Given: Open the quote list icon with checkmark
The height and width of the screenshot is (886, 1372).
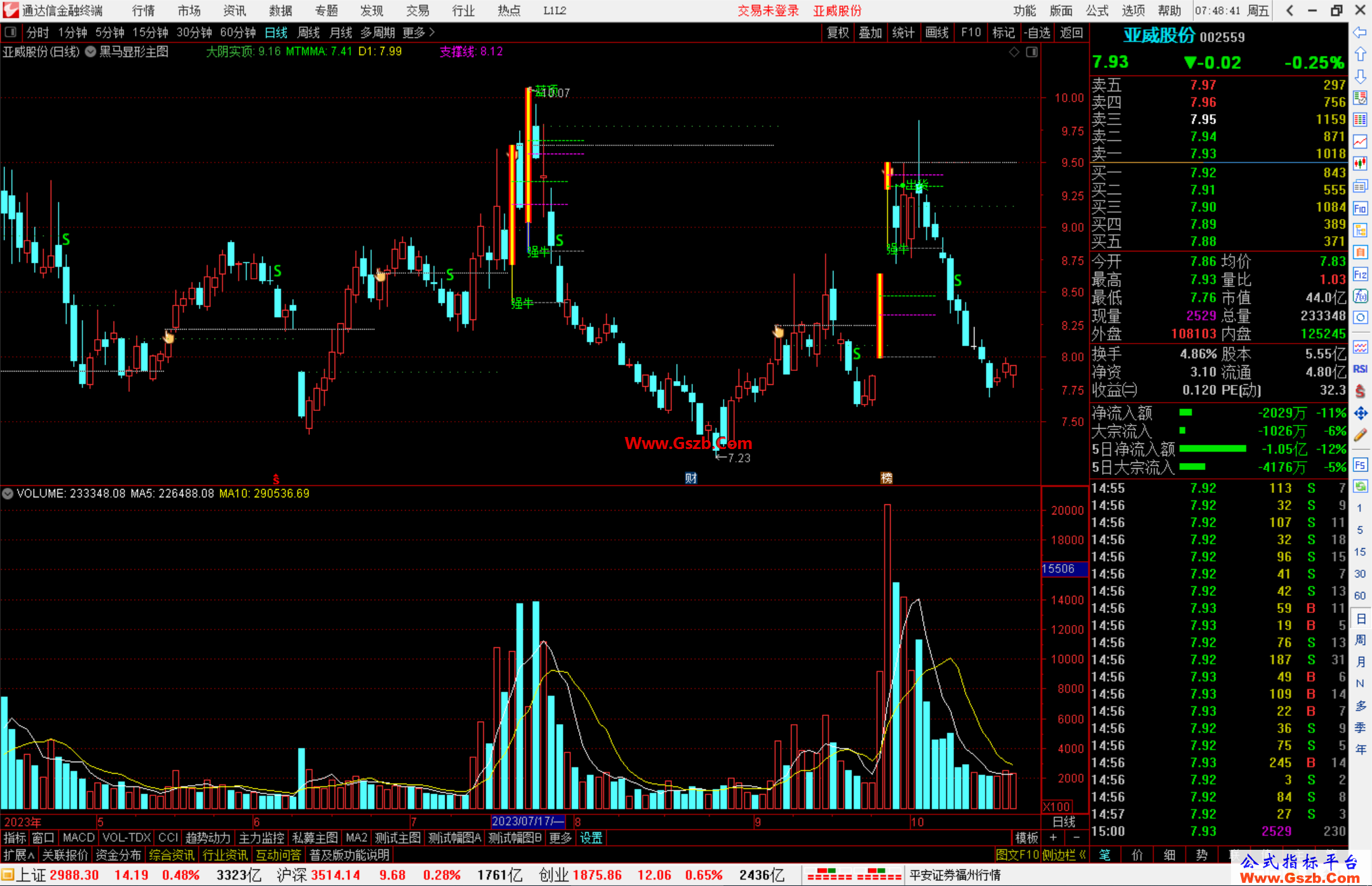Looking at the screenshot, I should 1360,98.
